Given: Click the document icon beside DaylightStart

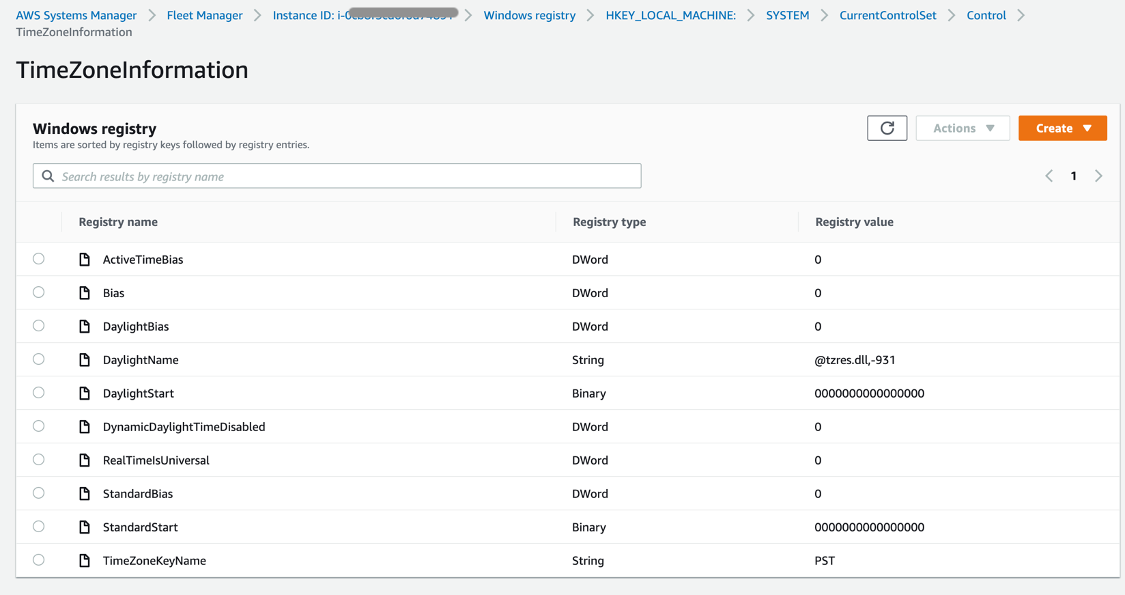Looking at the screenshot, I should click(x=84, y=392).
